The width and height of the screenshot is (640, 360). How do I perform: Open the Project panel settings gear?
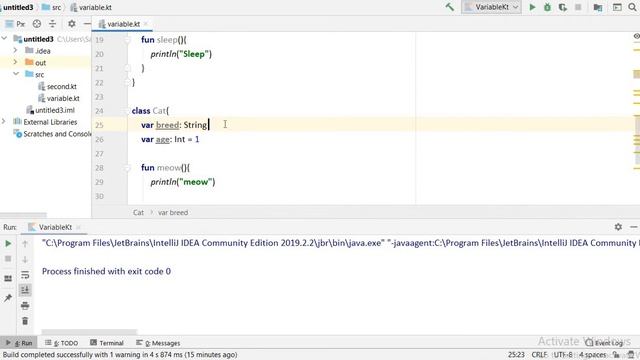tap(72, 24)
